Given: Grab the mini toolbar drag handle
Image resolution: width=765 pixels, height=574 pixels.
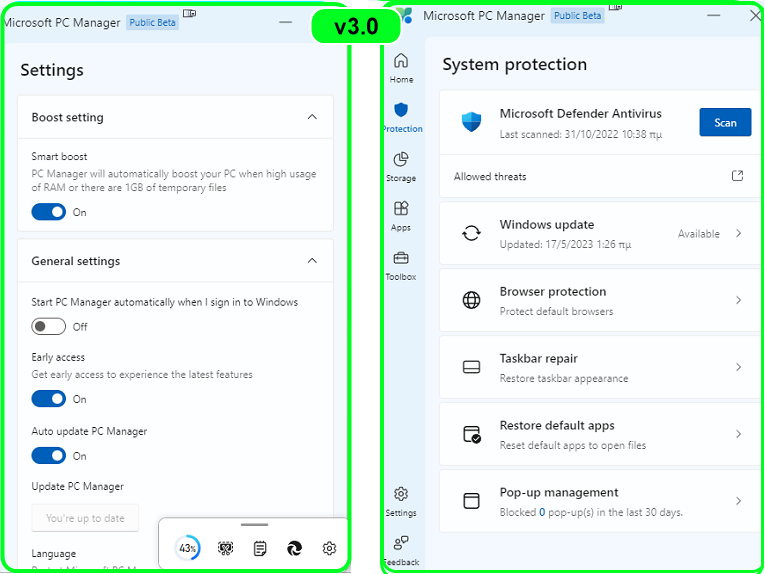Looking at the screenshot, I should (254, 525).
